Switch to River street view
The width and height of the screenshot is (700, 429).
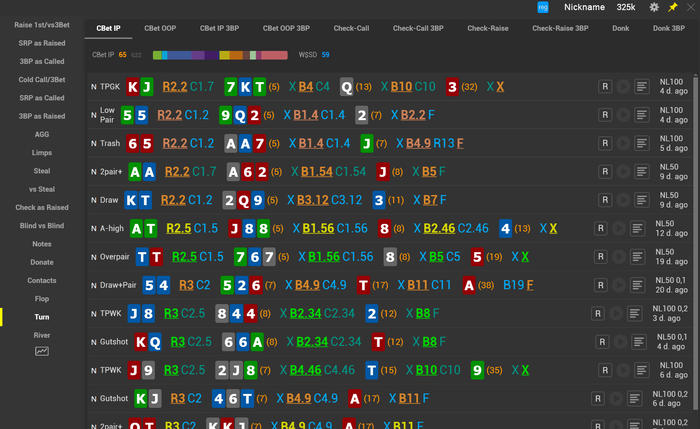42,335
